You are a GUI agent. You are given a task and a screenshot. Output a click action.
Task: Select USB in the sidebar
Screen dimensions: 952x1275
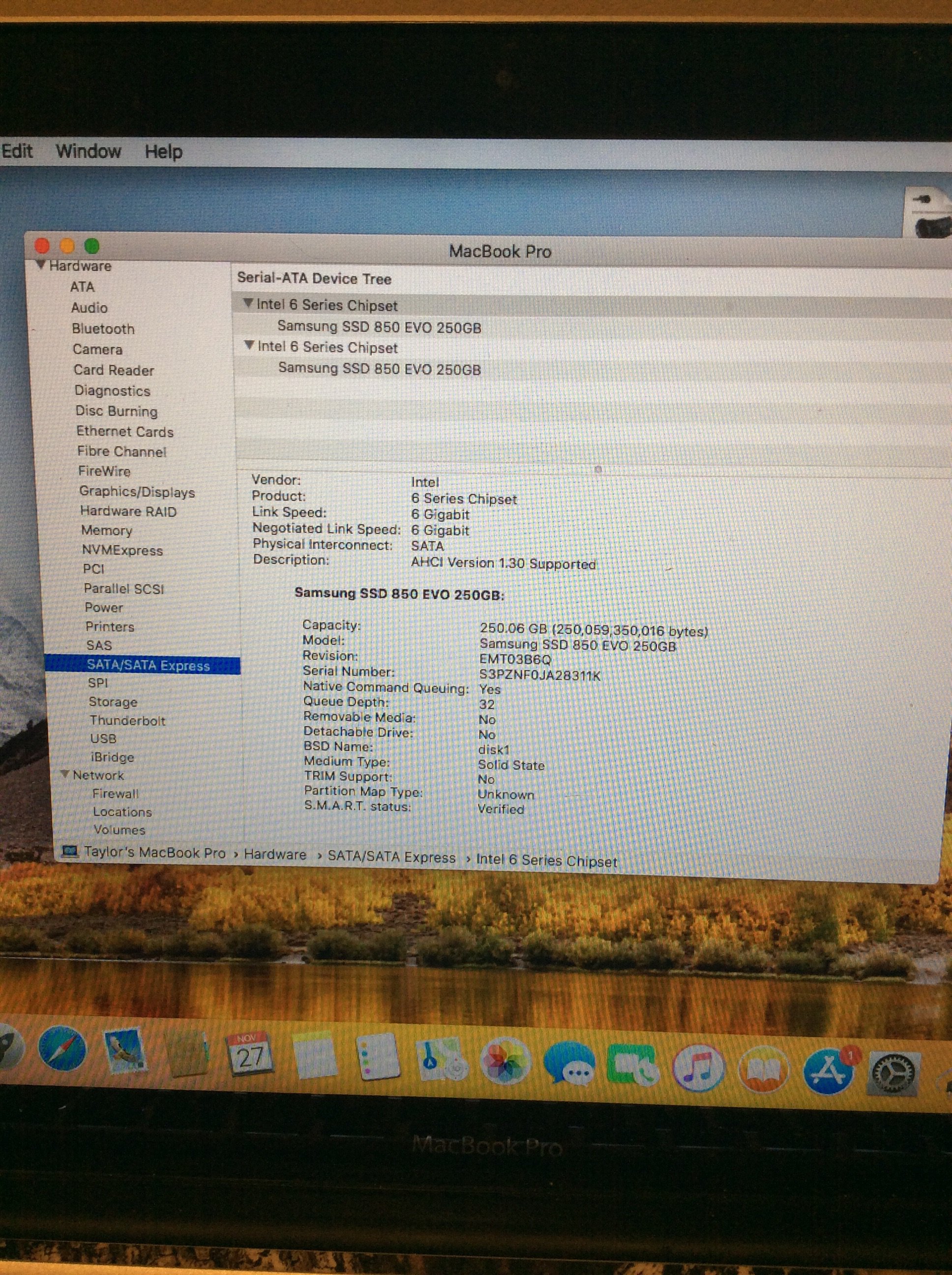tap(103, 738)
